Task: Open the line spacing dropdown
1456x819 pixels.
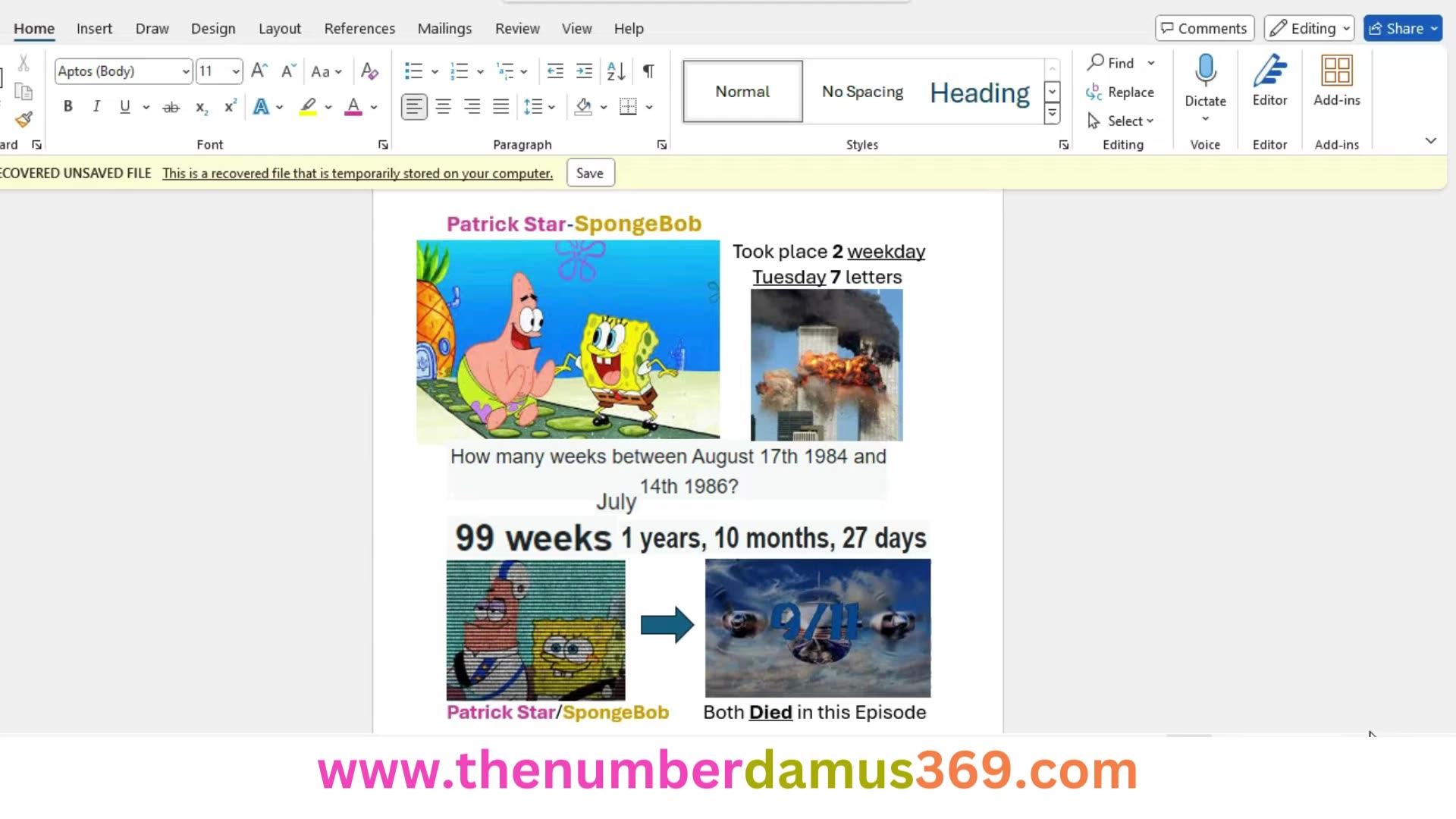Action: pos(551,106)
